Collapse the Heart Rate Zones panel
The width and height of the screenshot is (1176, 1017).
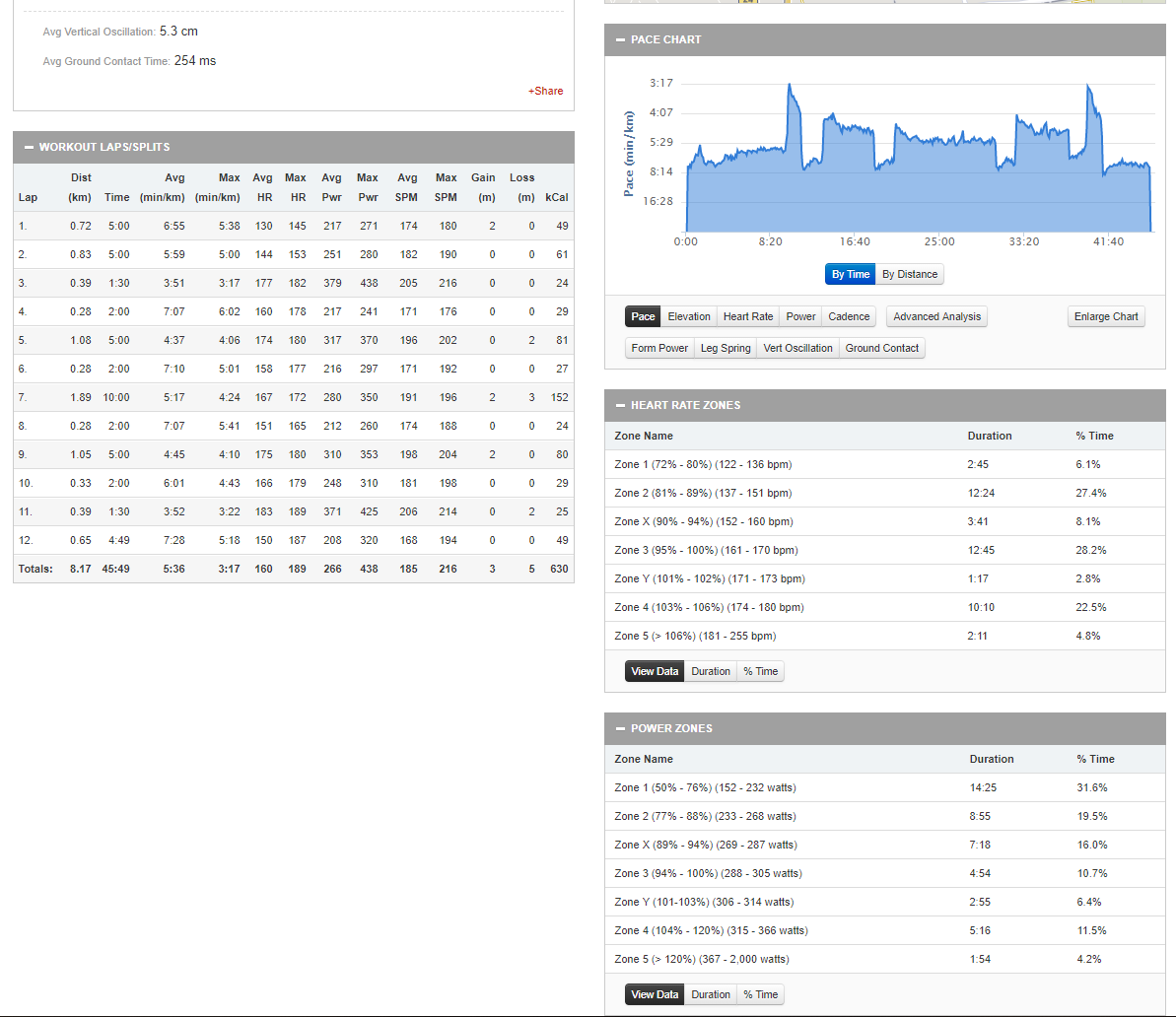tap(620, 405)
